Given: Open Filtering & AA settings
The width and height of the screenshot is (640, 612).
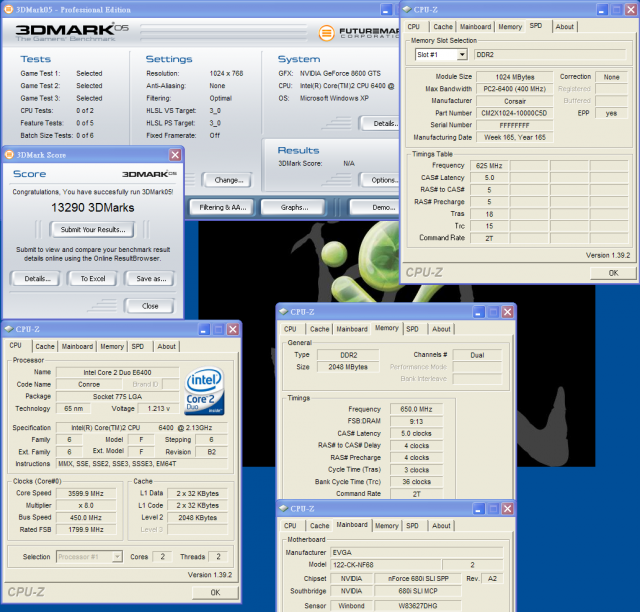Looking at the screenshot, I should tap(222, 207).
